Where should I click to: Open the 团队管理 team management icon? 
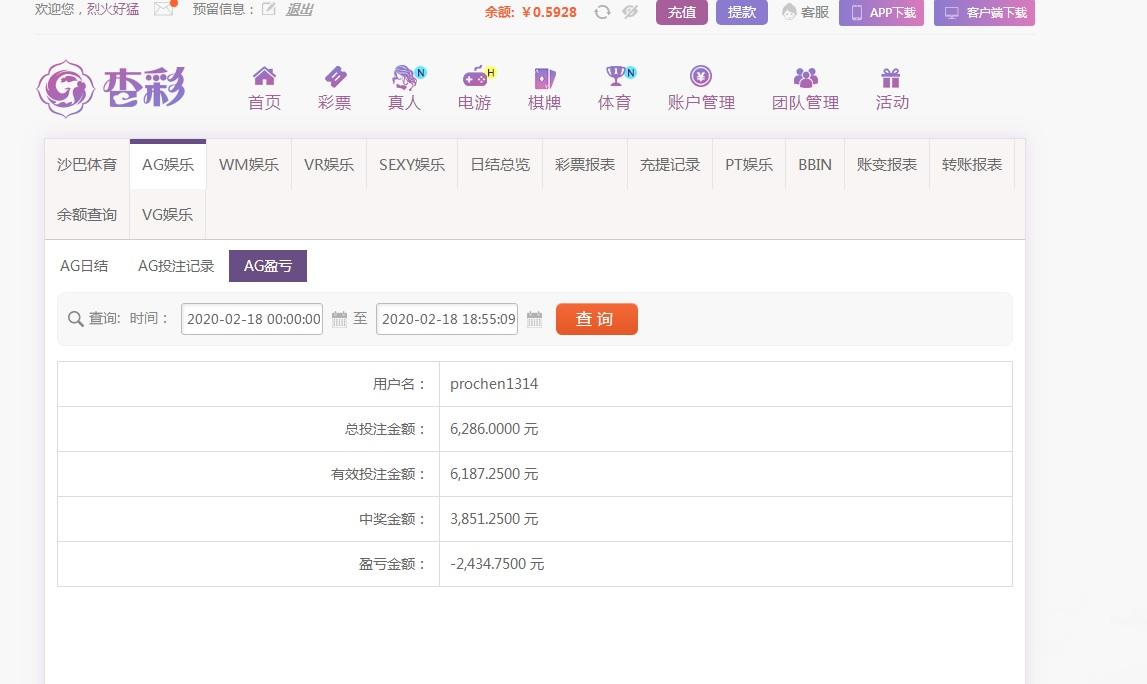[806, 87]
